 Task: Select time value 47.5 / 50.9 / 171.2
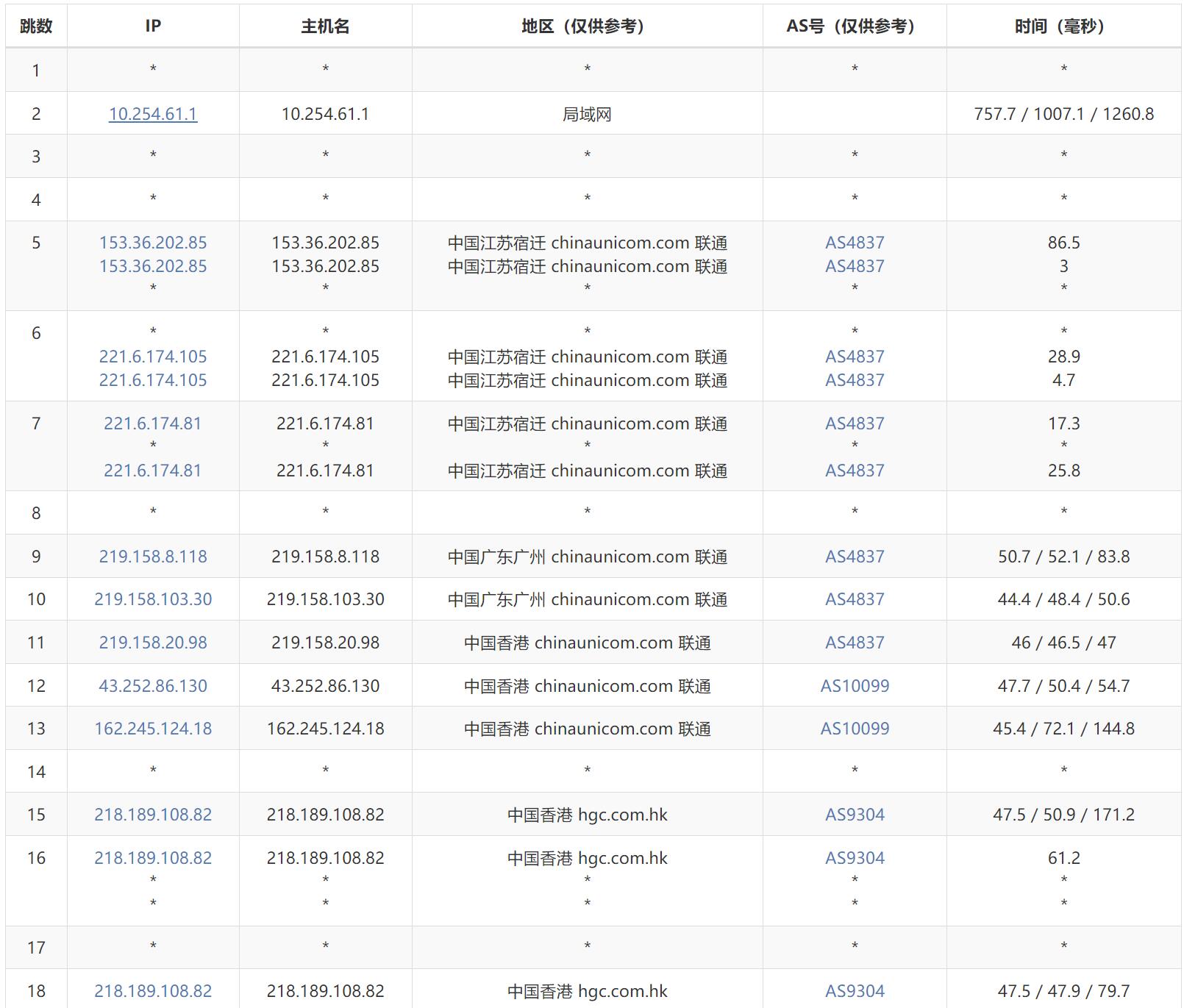1063,815
